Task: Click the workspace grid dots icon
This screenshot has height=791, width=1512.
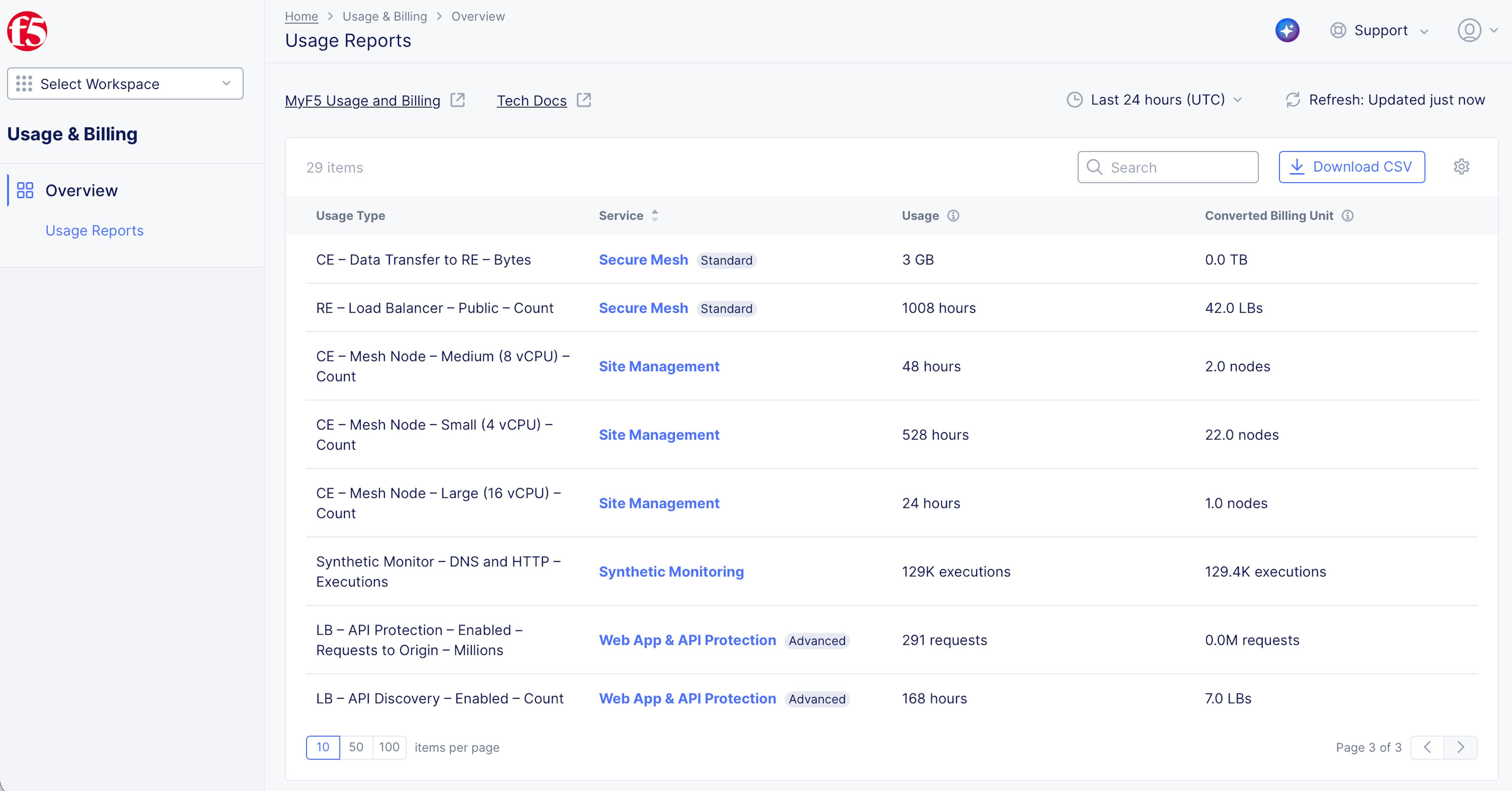Action: (x=24, y=84)
